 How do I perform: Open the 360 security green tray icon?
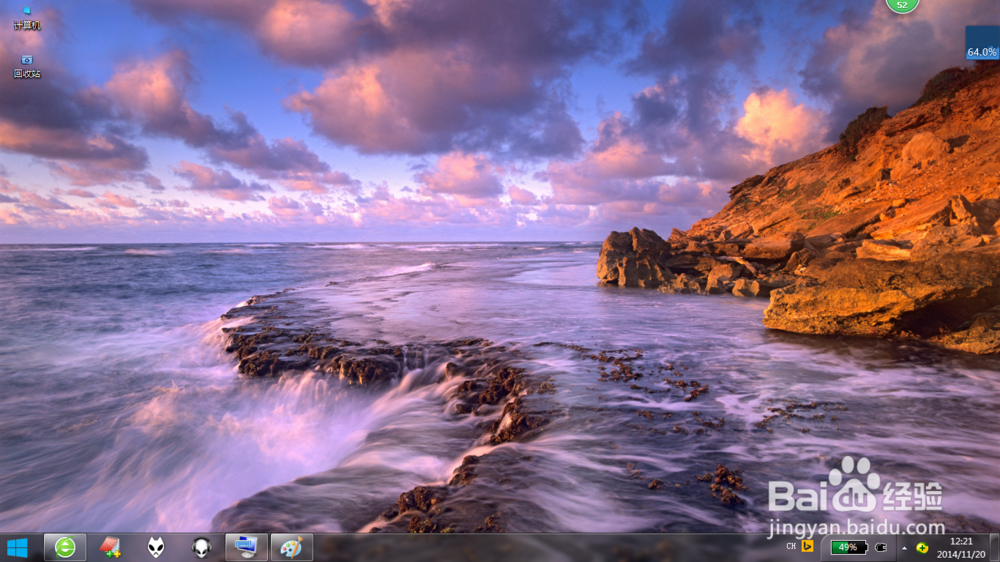pos(922,548)
